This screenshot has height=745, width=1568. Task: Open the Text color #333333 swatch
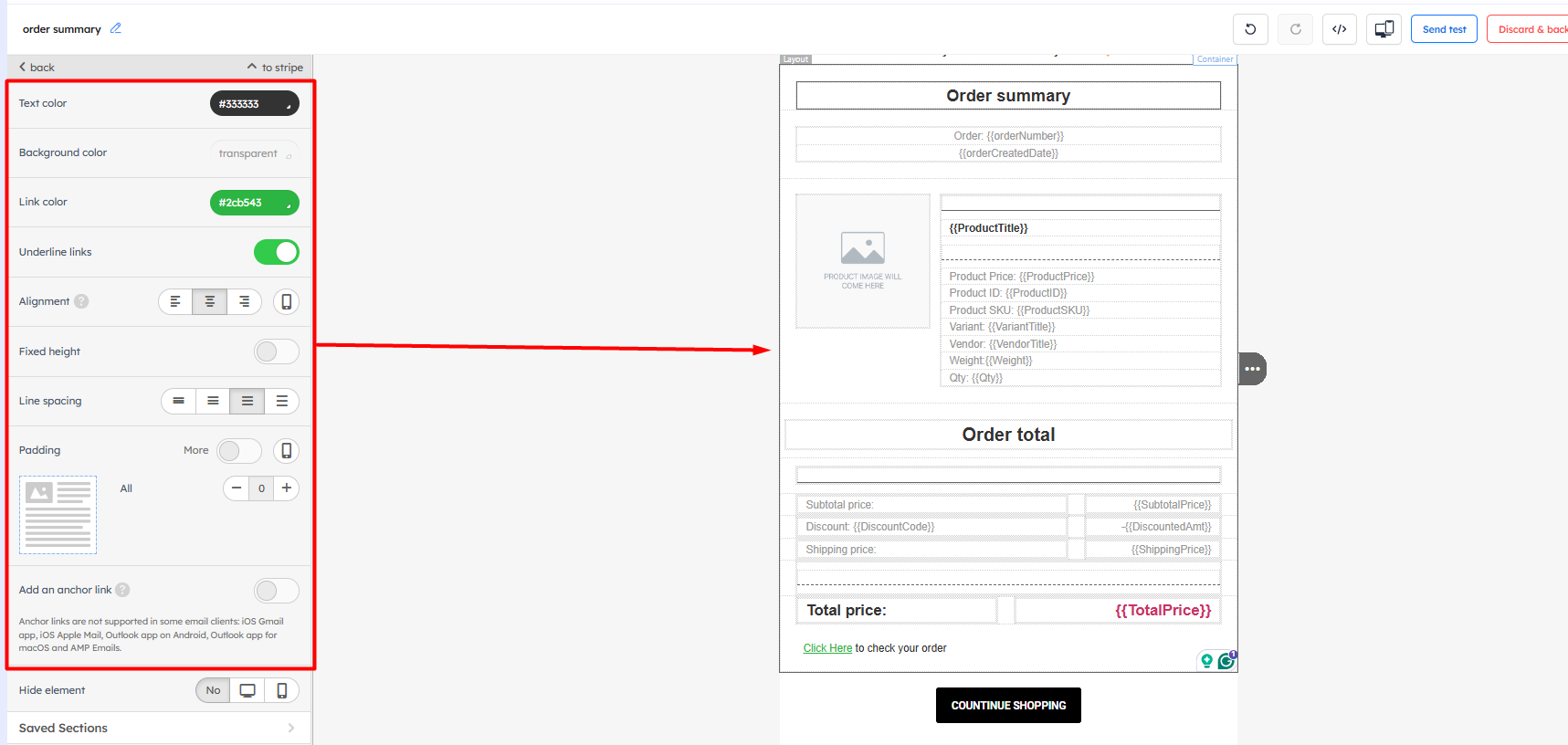pos(254,104)
